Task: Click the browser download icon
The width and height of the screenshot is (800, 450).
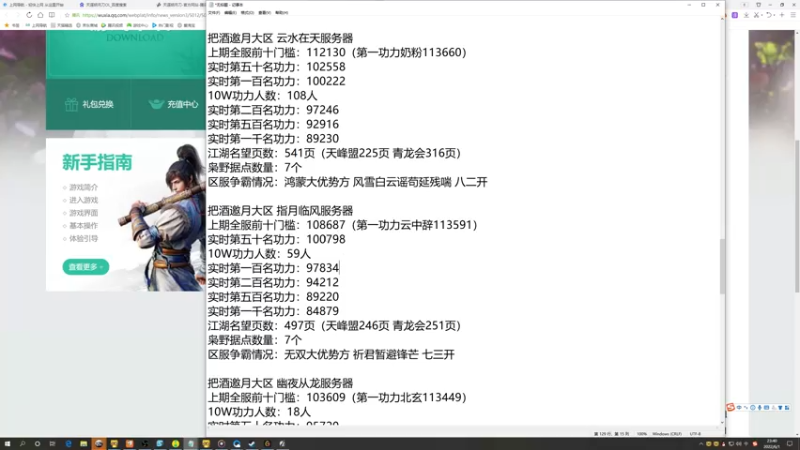Action: [746, 15]
